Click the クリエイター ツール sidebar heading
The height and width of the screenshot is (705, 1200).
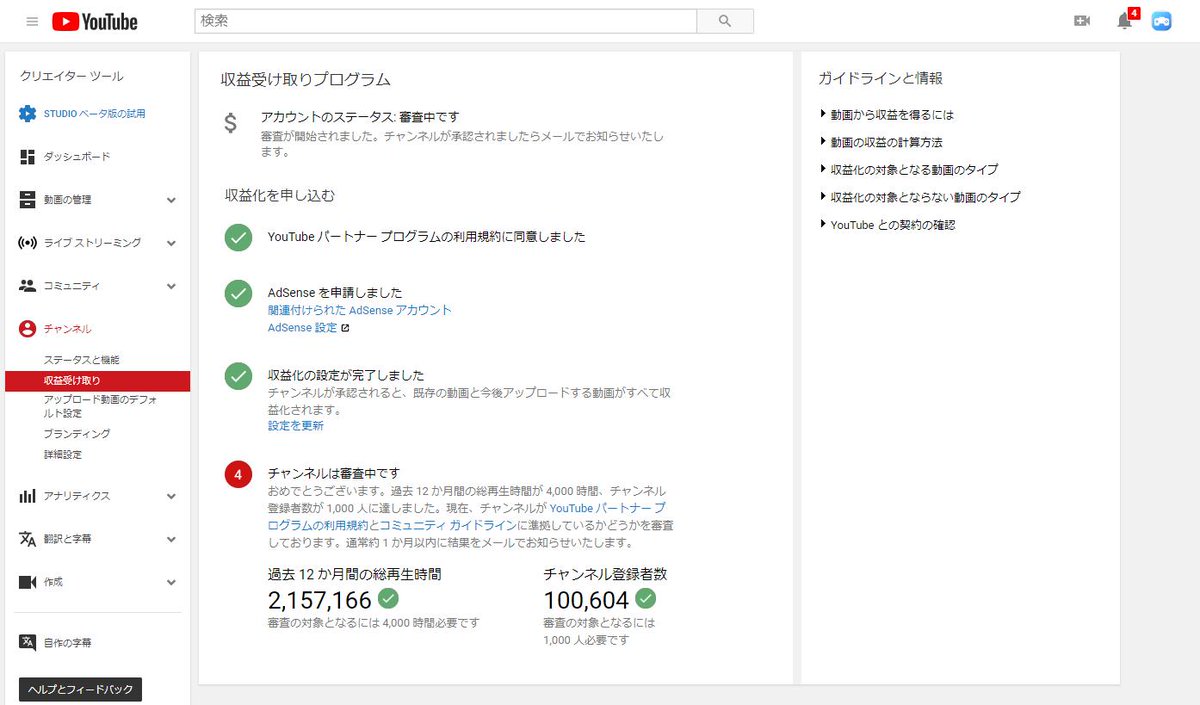72,76
